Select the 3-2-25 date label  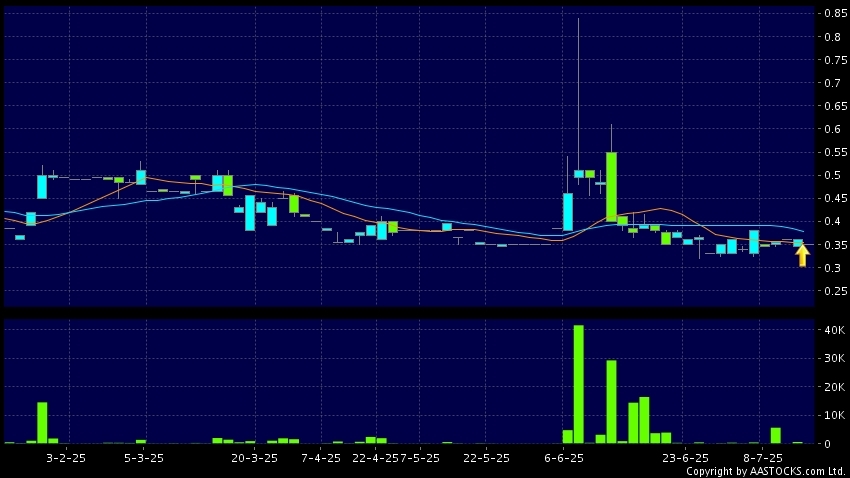(66, 458)
